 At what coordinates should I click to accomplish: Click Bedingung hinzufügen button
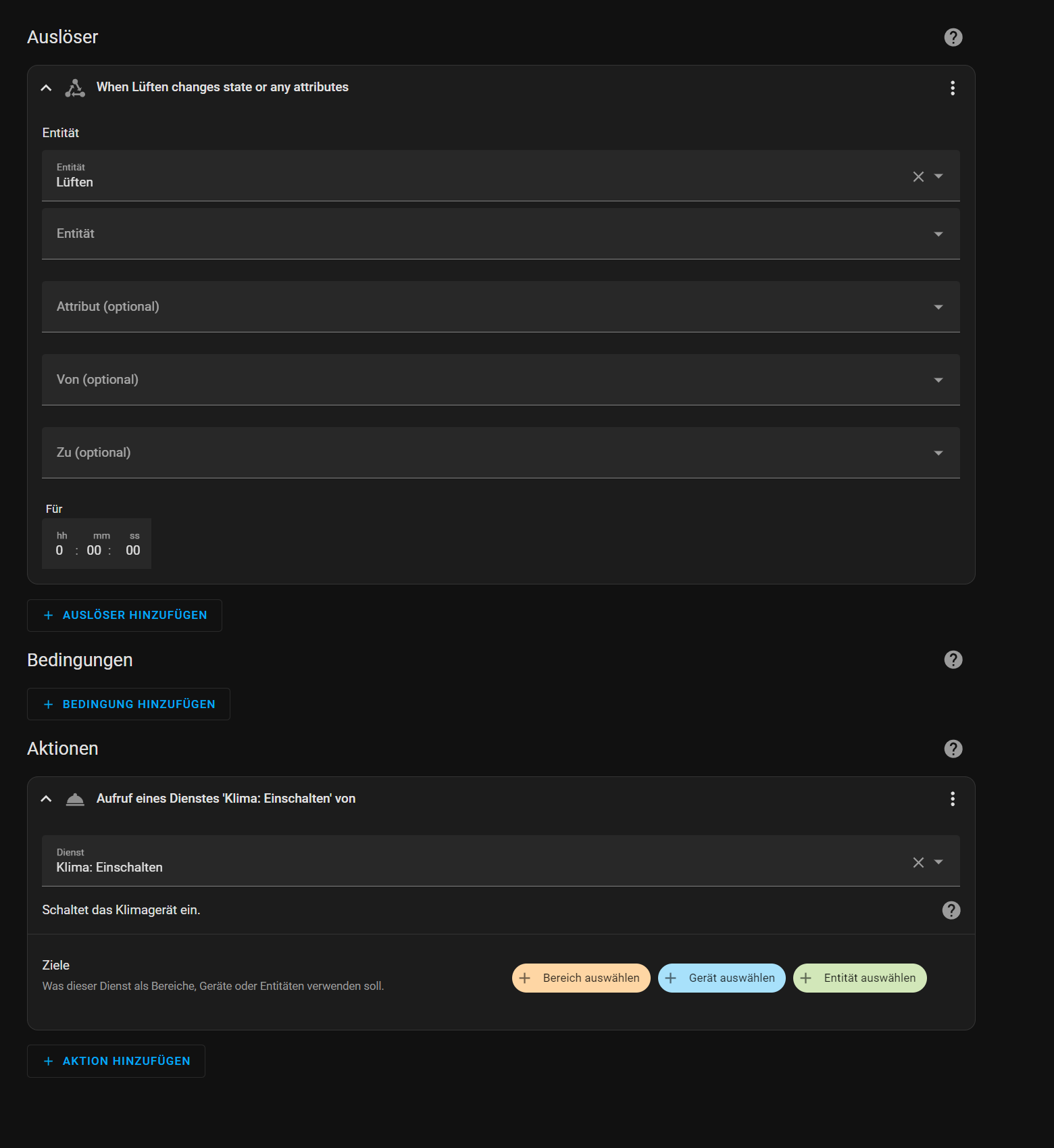tap(128, 704)
